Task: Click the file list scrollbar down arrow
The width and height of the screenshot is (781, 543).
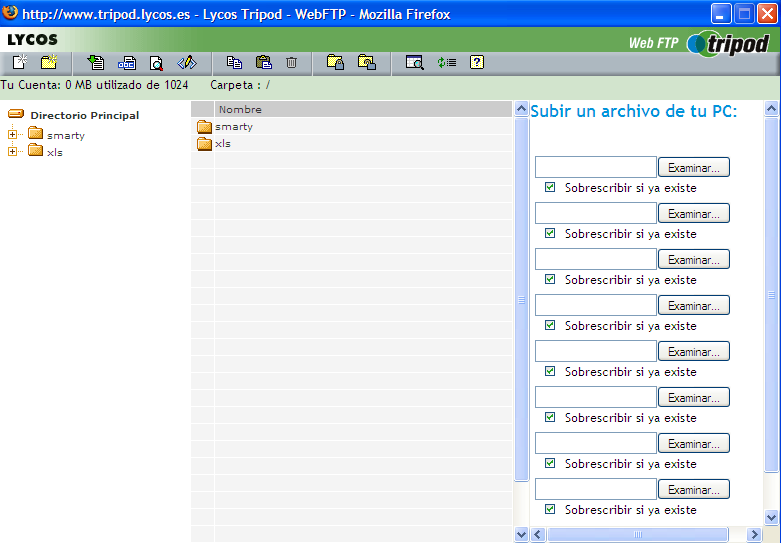Action: (521, 535)
